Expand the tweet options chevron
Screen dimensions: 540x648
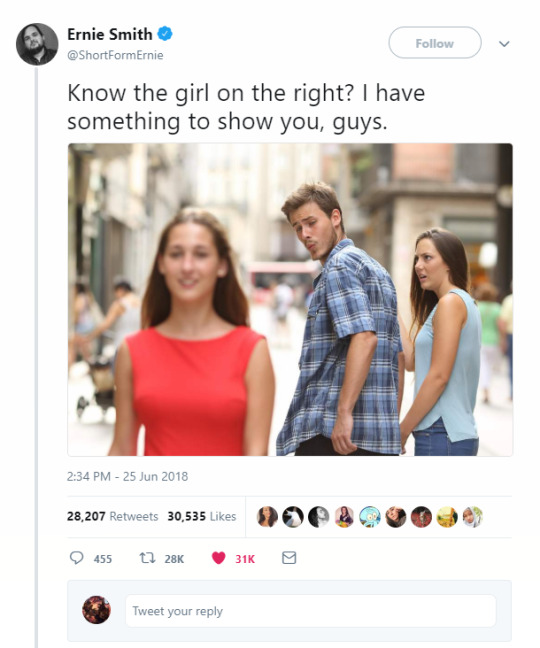(x=504, y=43)
